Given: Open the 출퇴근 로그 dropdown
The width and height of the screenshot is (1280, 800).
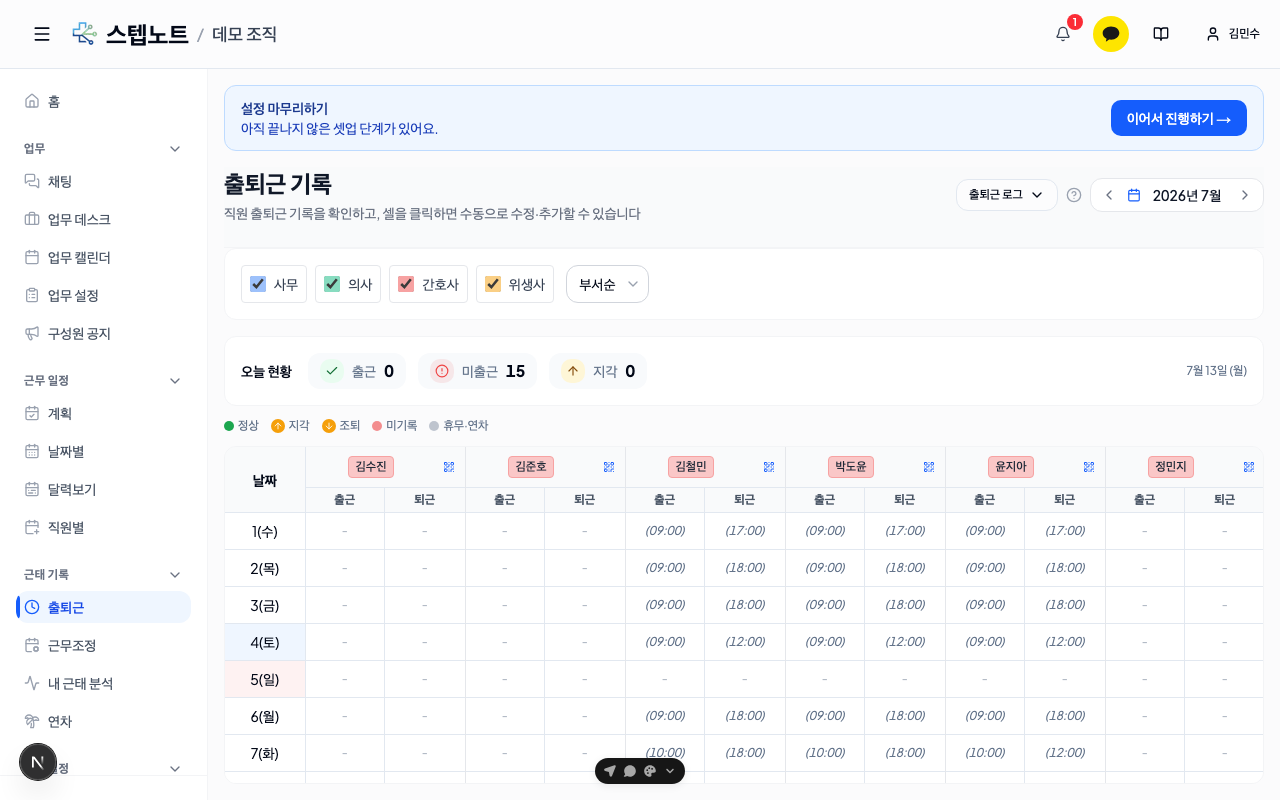Looking at the screenshot, I should click(x=1007, y=195).
